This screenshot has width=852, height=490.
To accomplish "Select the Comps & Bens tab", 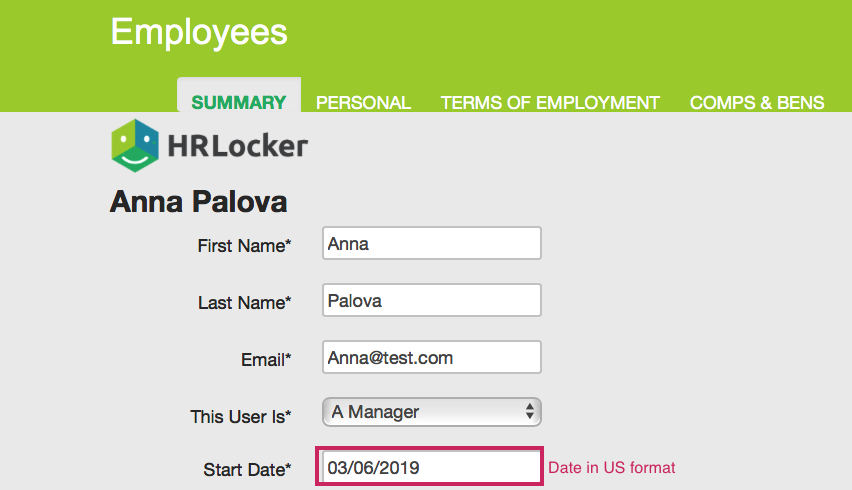I will (757, 102).
